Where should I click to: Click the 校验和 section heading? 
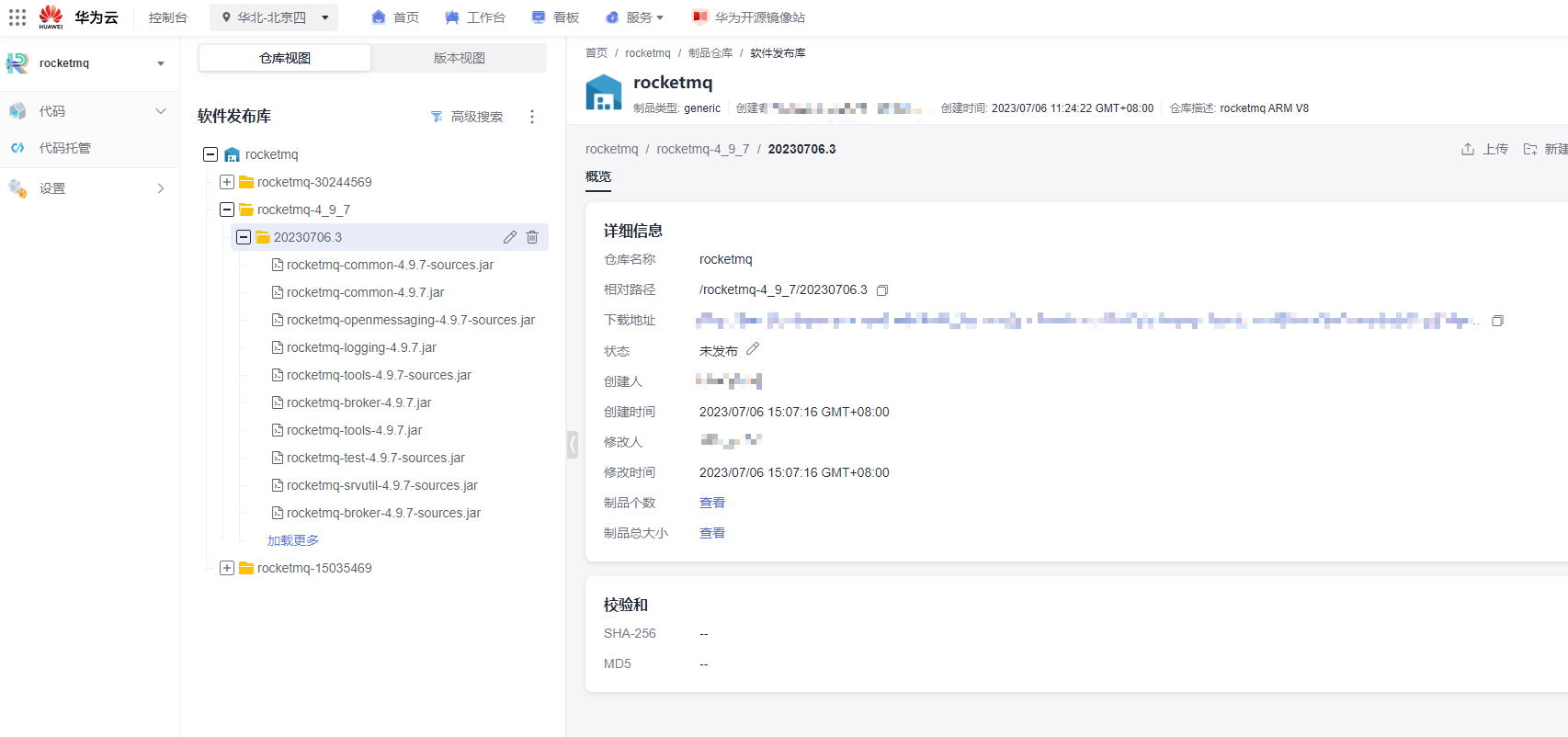pyautogui.click(x=626, y=605)
